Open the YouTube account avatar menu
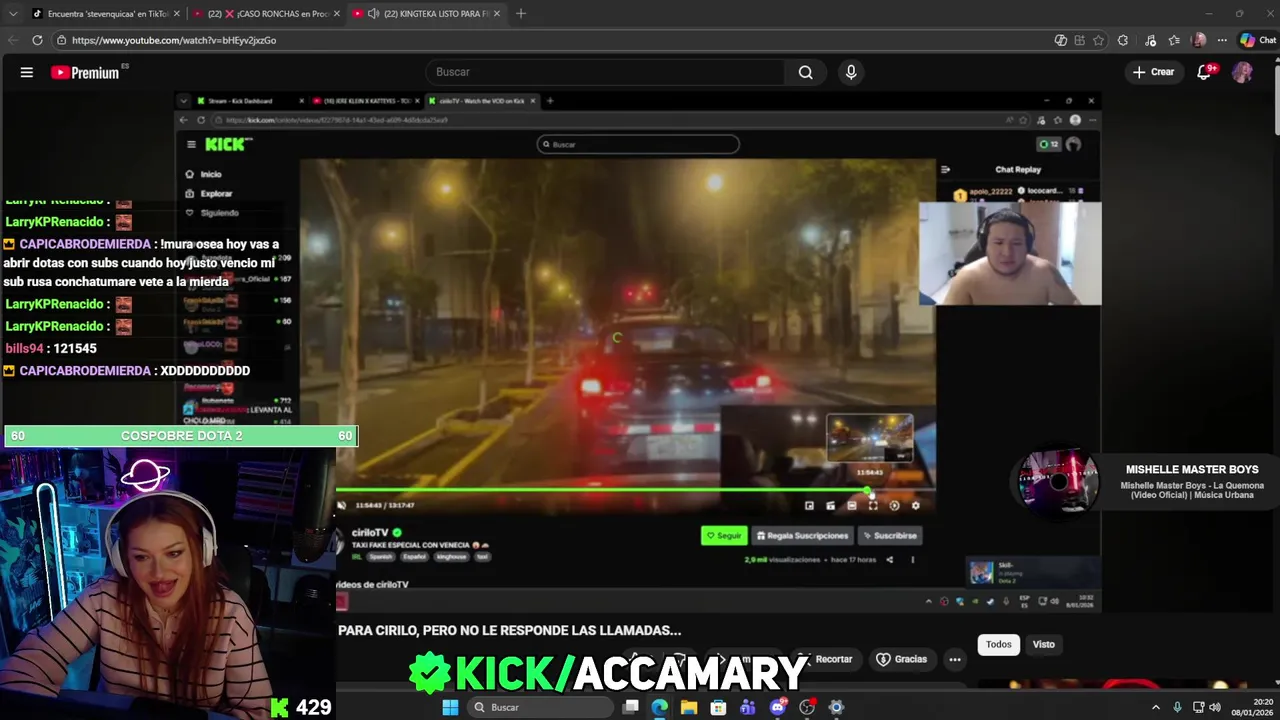The height and width of the screenshot is (720, 1280). coord(1242,72)
